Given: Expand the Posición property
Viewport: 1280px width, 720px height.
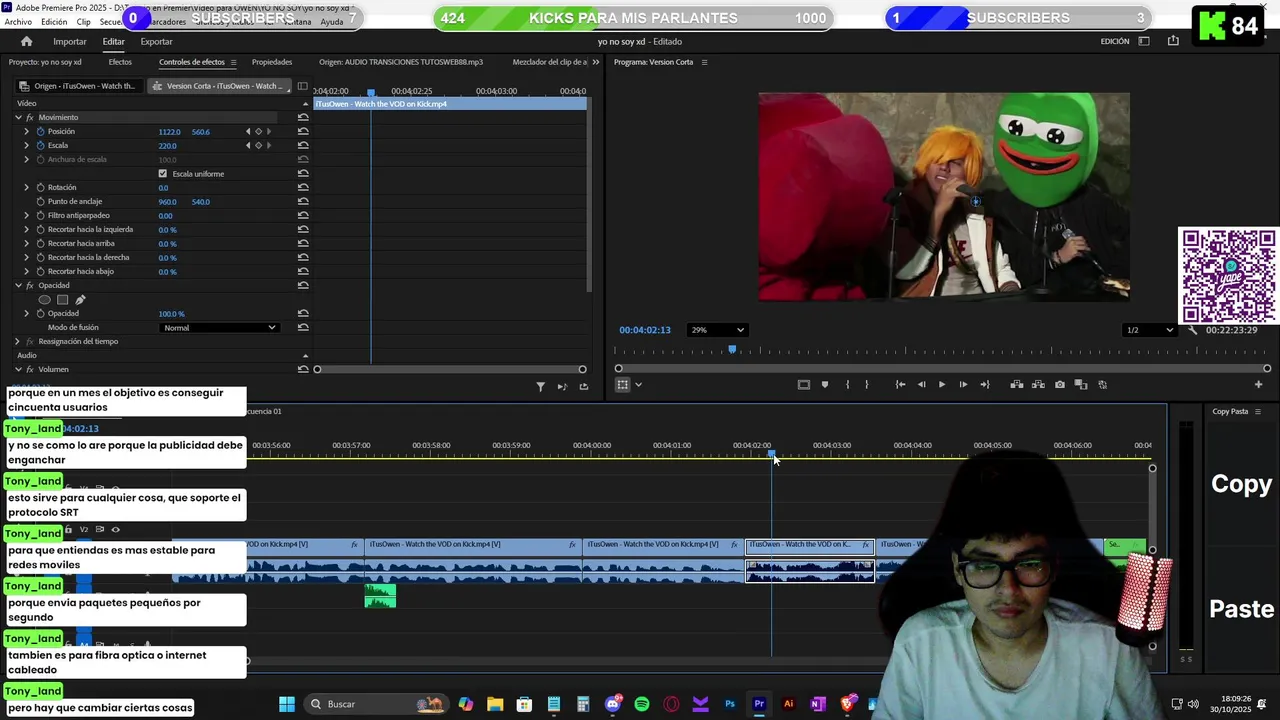Looking at the screenshot, I should pos(27,132).
